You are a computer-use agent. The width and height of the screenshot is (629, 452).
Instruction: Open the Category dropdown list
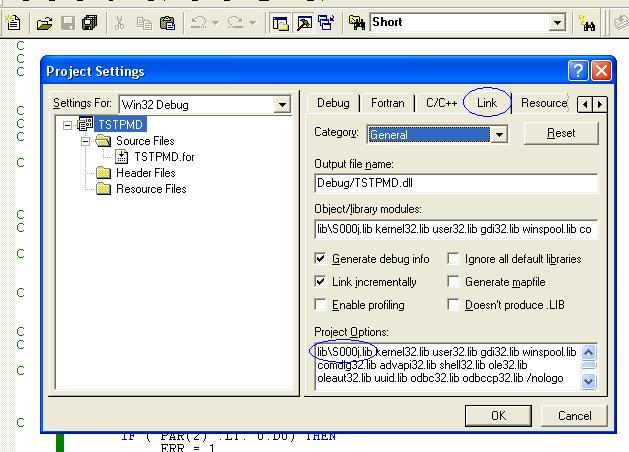click(498, 134)
